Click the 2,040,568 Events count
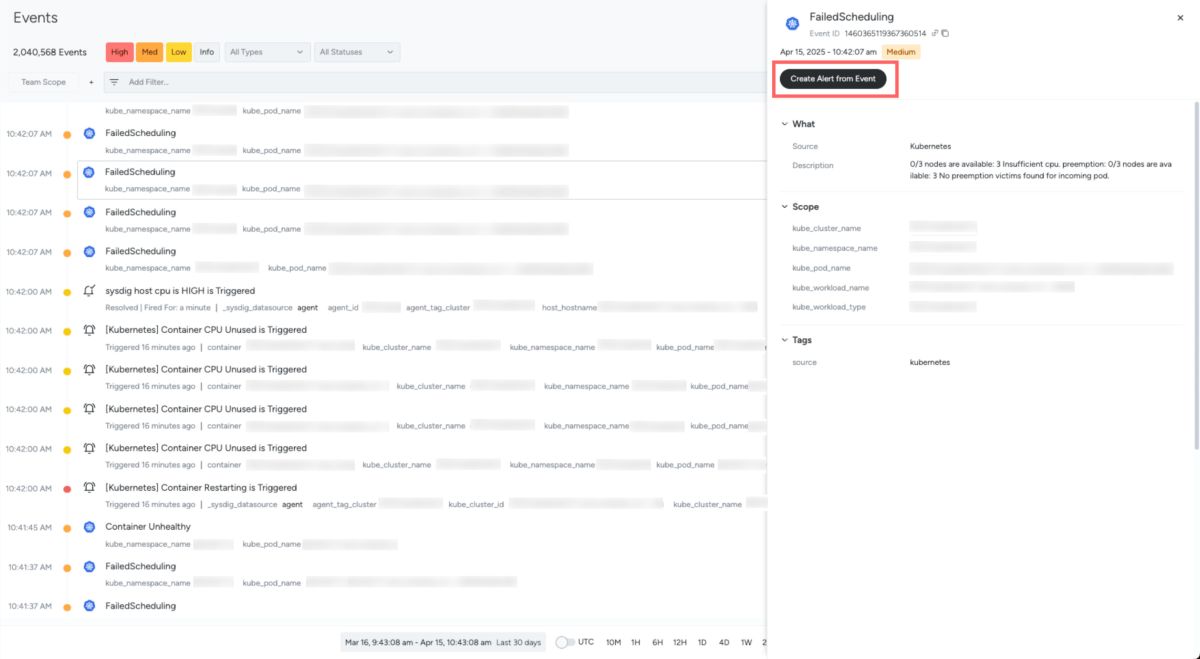The image size is (1200, 659). pos(50,52)
